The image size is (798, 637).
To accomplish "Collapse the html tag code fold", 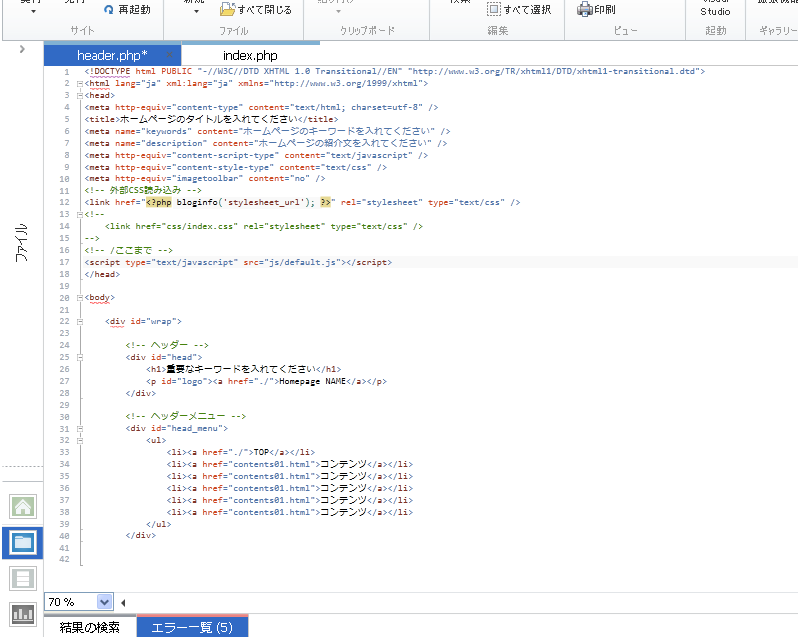I will point(79,84).
